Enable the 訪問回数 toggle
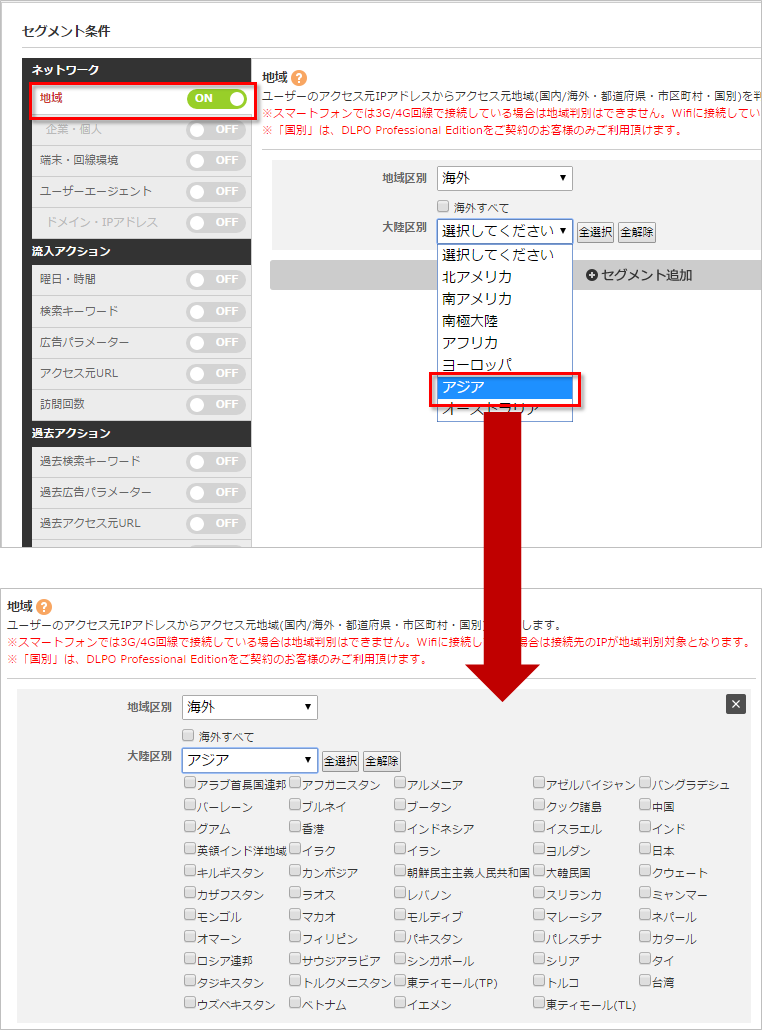 tap(216, 404)
